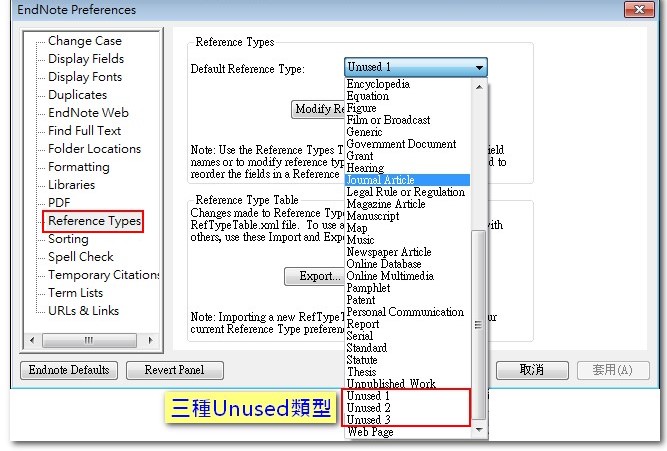Open URLs & Links preferences
The width and height of the screenshot is (667, 451).
click(83, 311)
